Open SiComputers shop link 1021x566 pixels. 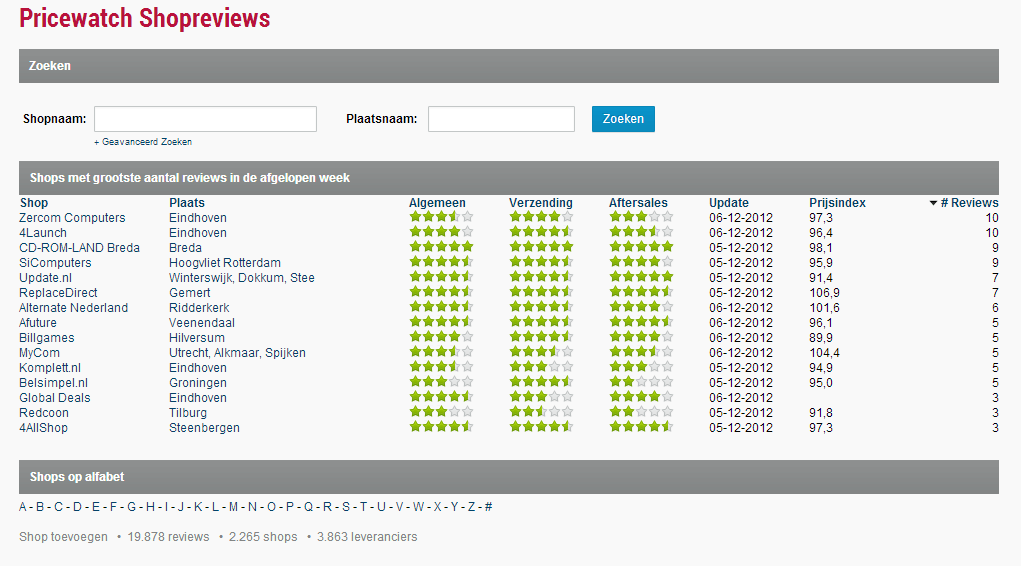coord(55,262)
